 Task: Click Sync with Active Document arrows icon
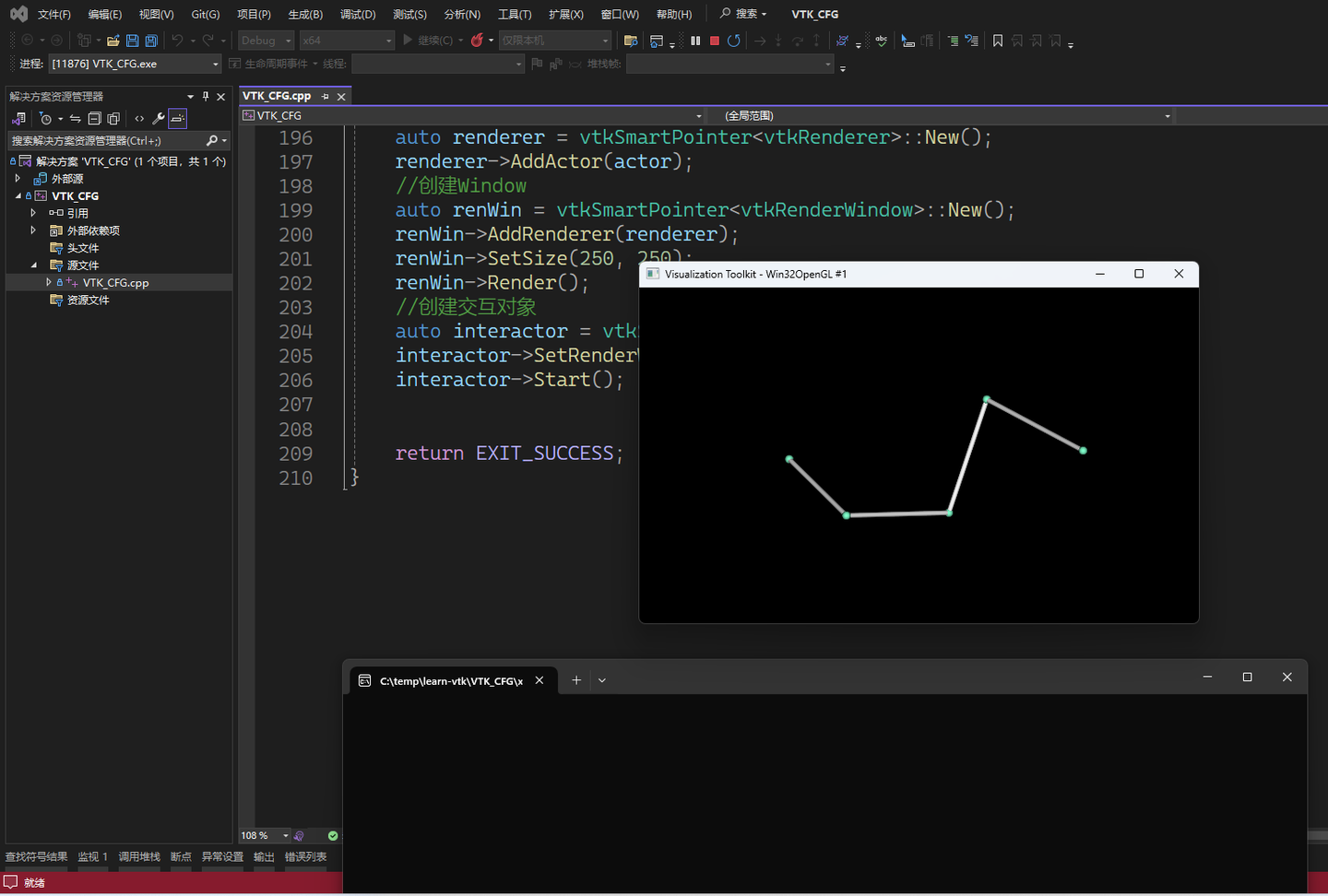click(x=76, y=118)
